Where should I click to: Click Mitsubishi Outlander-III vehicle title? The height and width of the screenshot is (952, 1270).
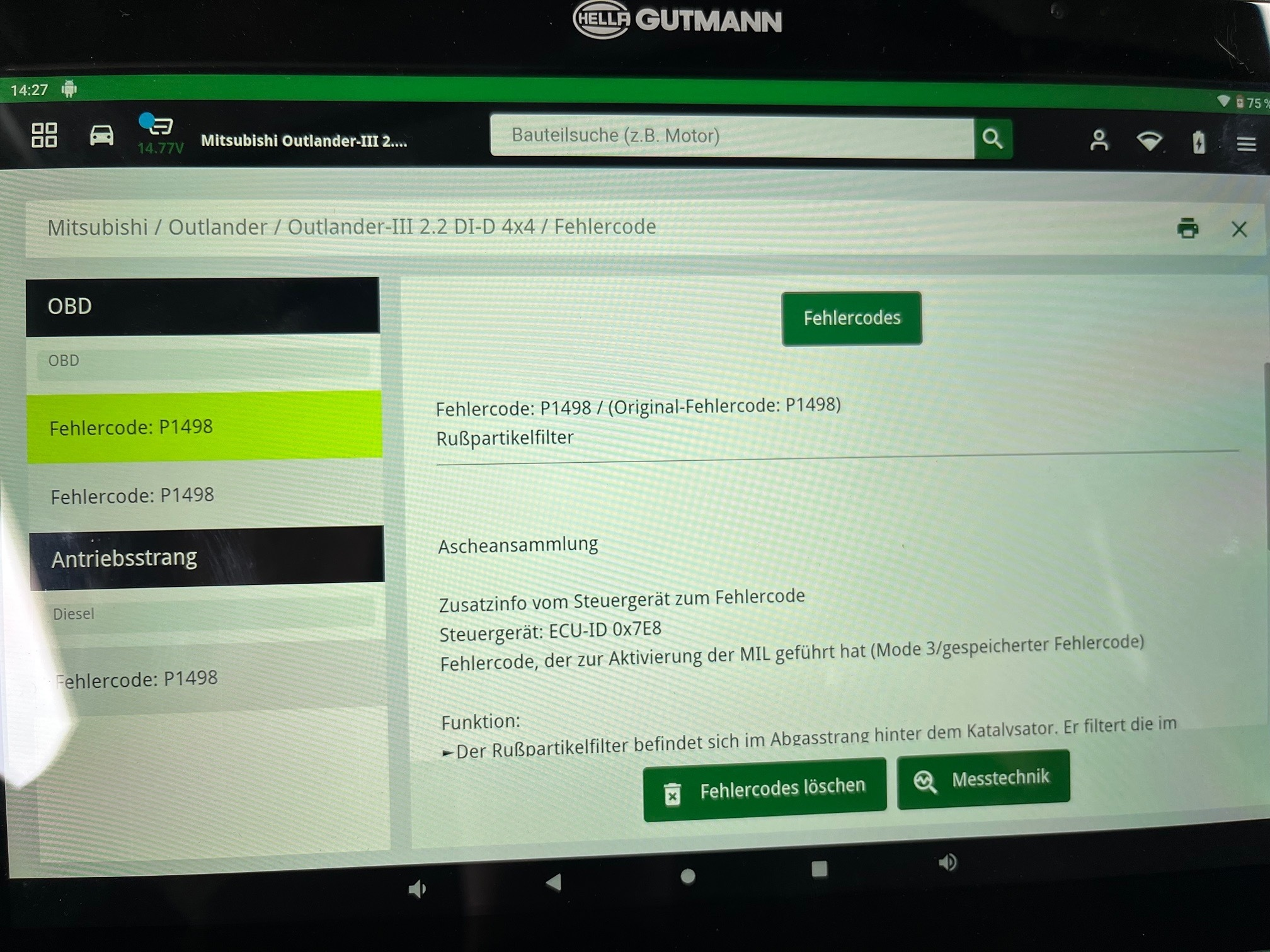click(x=304, y=140)
